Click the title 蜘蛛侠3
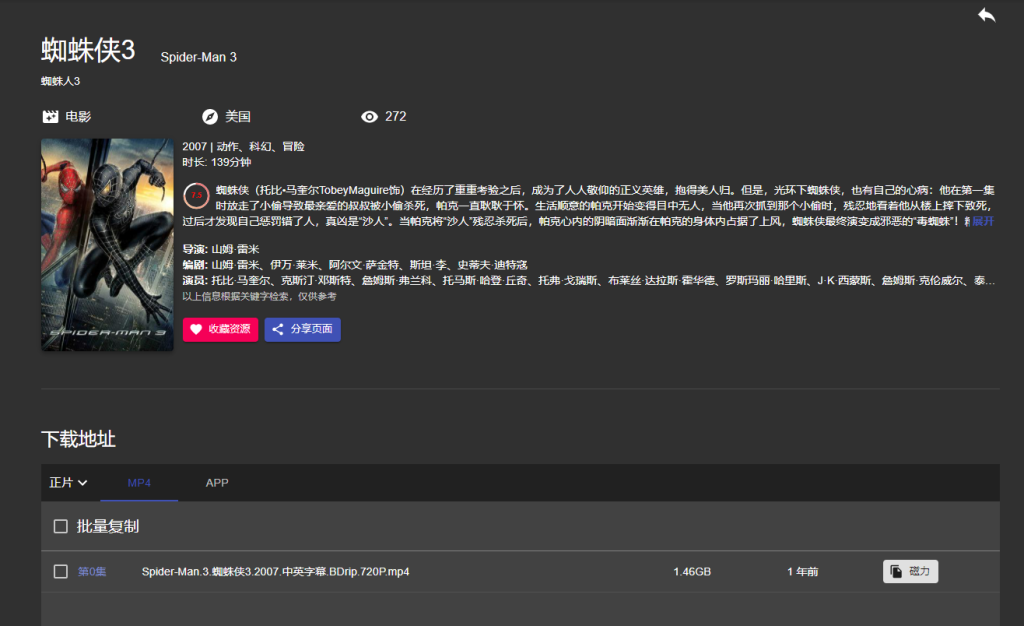 pyautogui.click(x=88, y=50)
